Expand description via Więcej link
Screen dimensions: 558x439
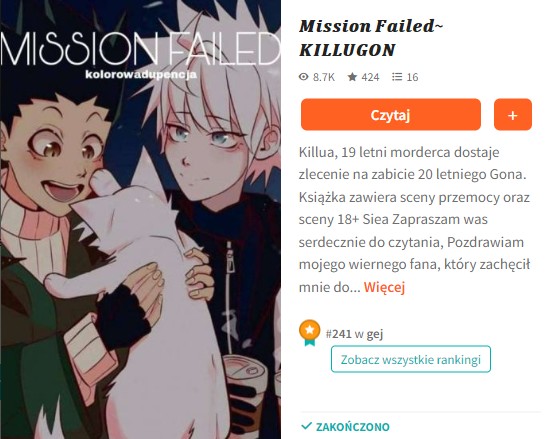[384, 287]
